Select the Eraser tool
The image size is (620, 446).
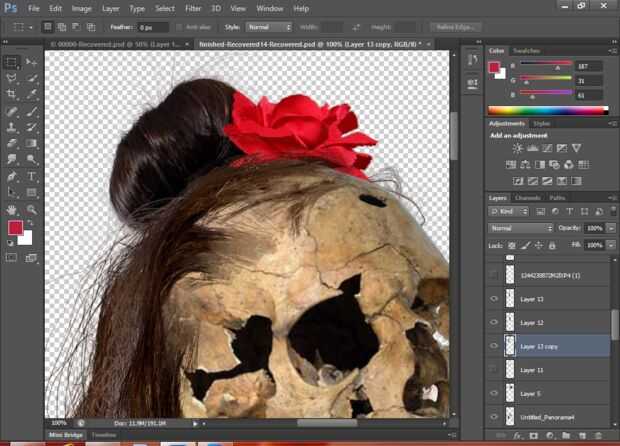click(x=11, y=143)
